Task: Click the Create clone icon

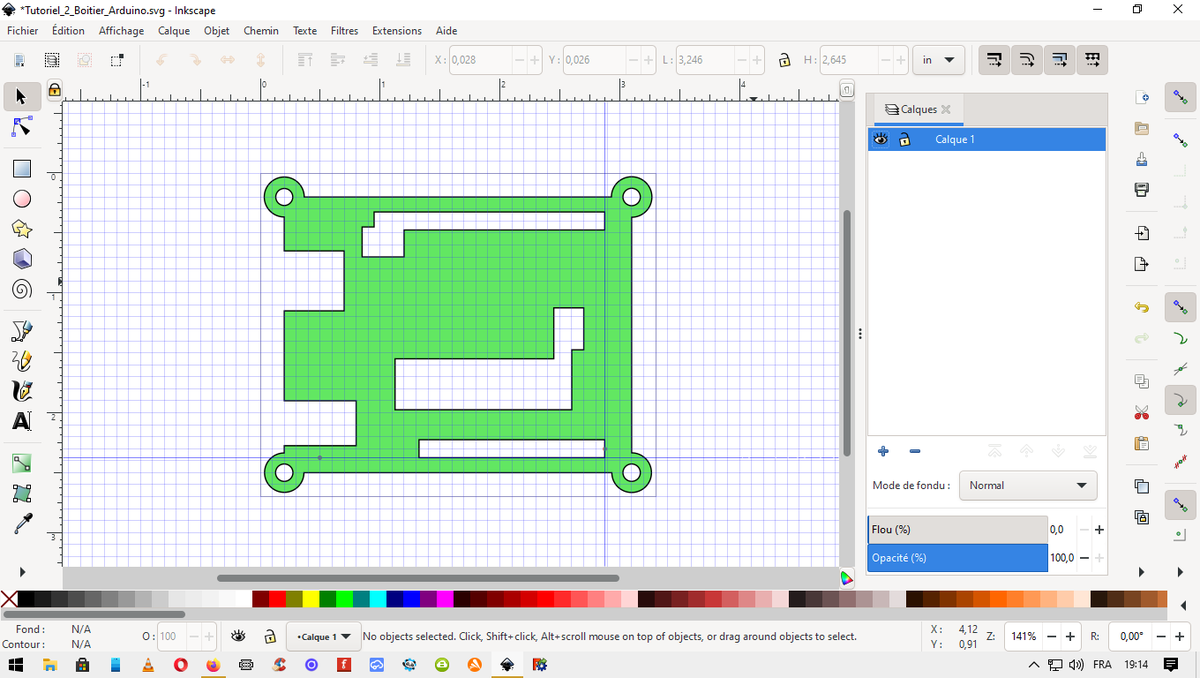Action: tap(1142, 517)
